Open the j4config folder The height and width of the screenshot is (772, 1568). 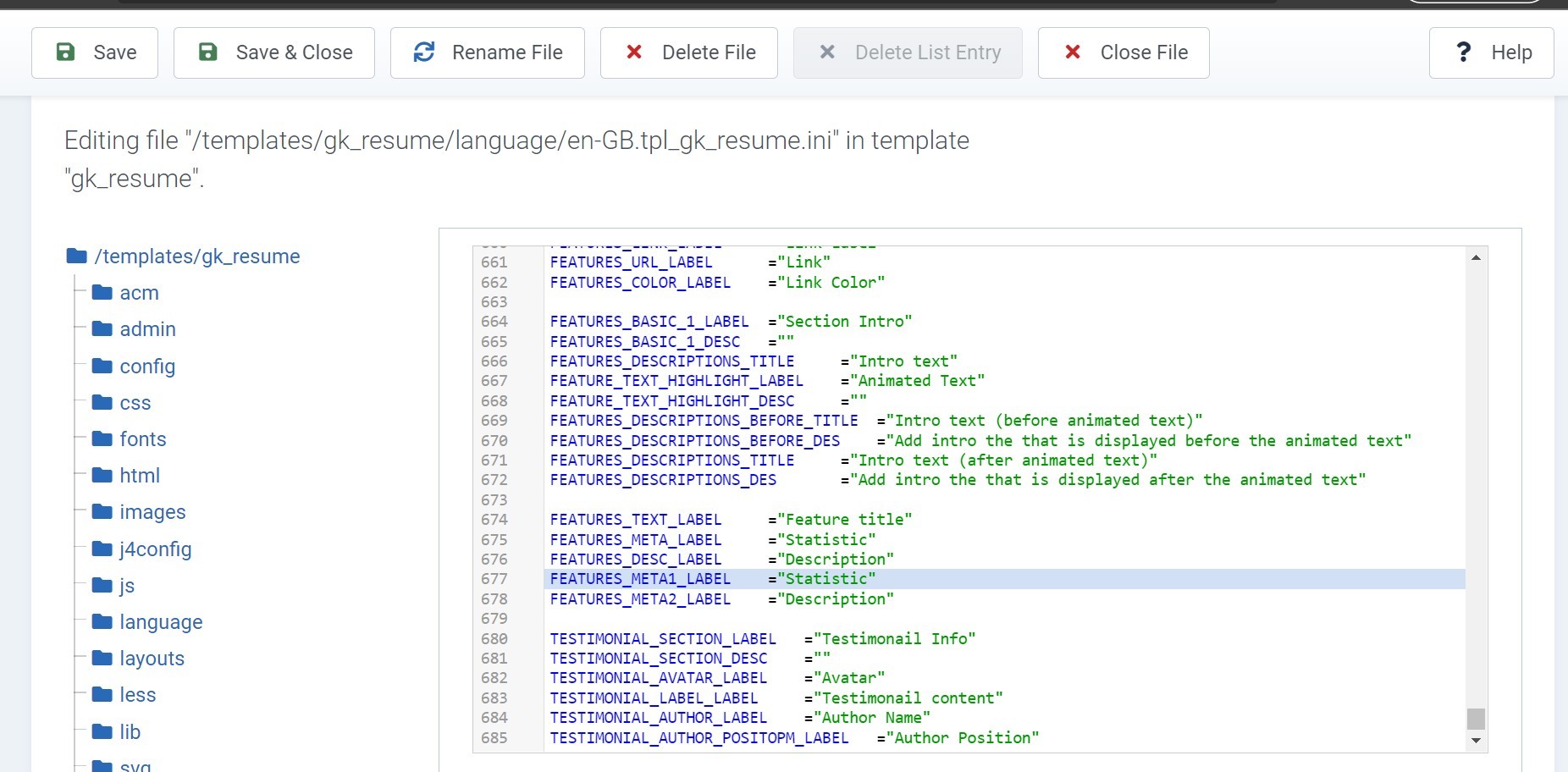click(155, 549)
